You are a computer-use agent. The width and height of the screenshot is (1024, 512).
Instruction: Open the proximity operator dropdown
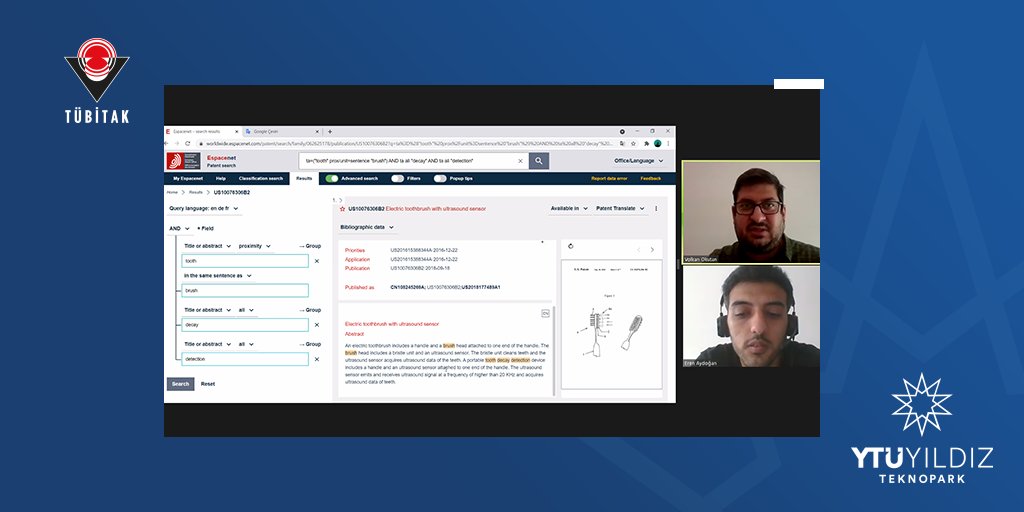(x=255, y=246)
